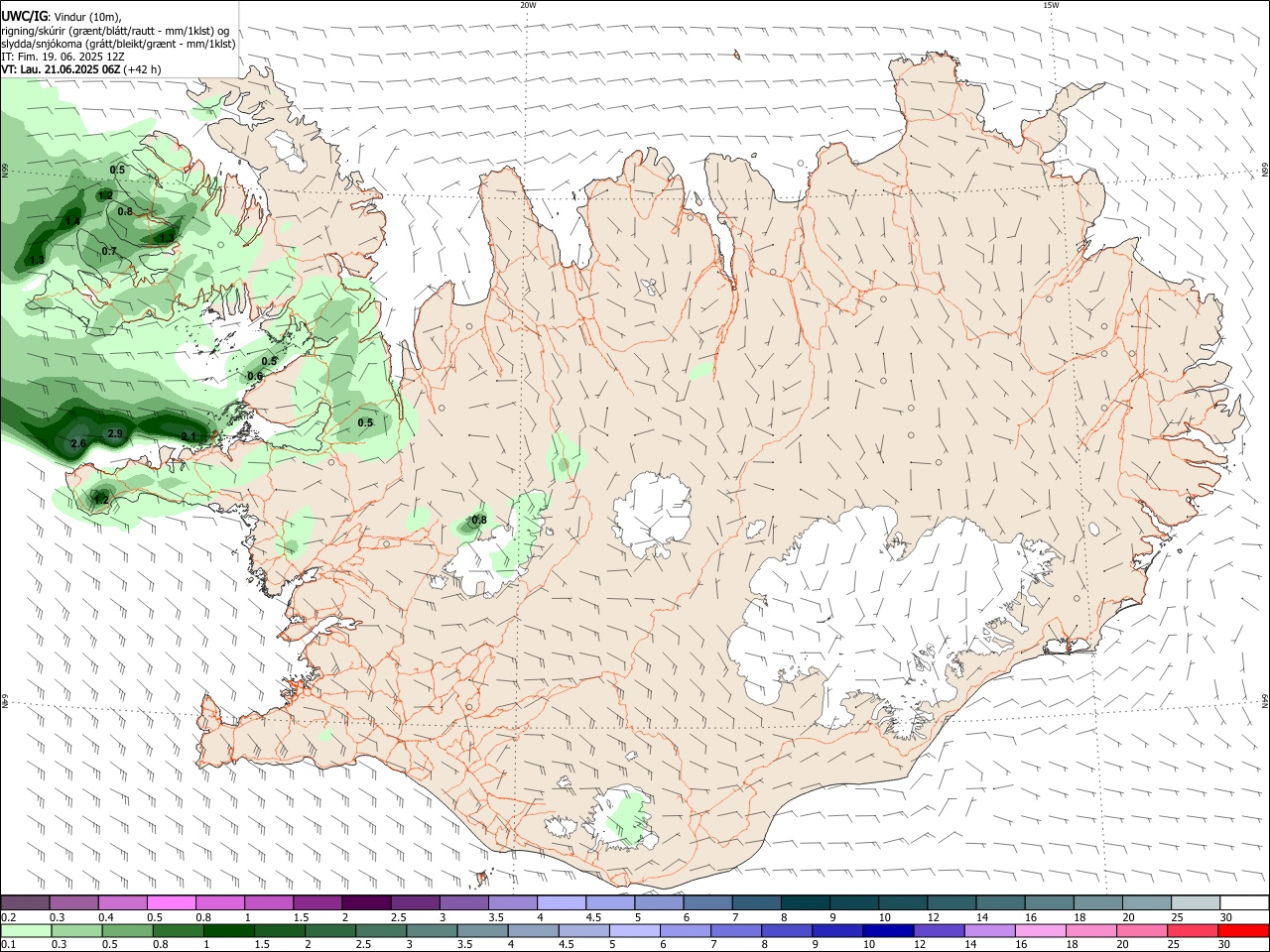Click the 'IT: Fim. 19. 06. 2025 12Z' line
This screenshot has width=1270, height=952.
click(x=63, y=57)
